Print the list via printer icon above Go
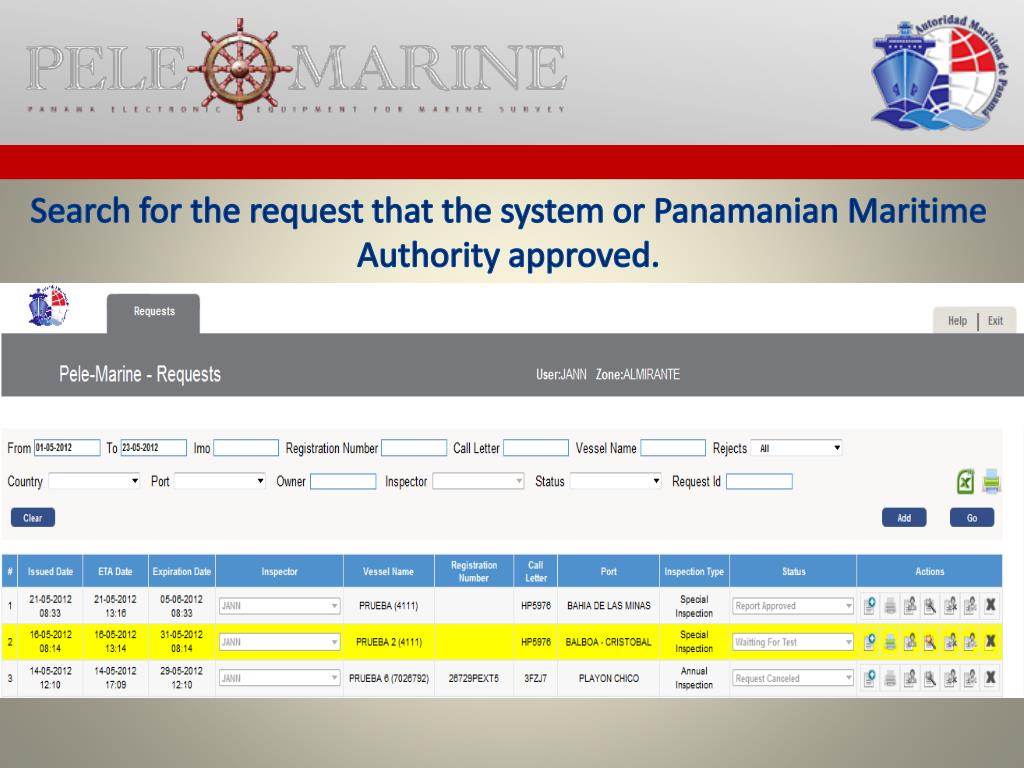Viewport: 1024px width, 768px height. pos(991,481)
